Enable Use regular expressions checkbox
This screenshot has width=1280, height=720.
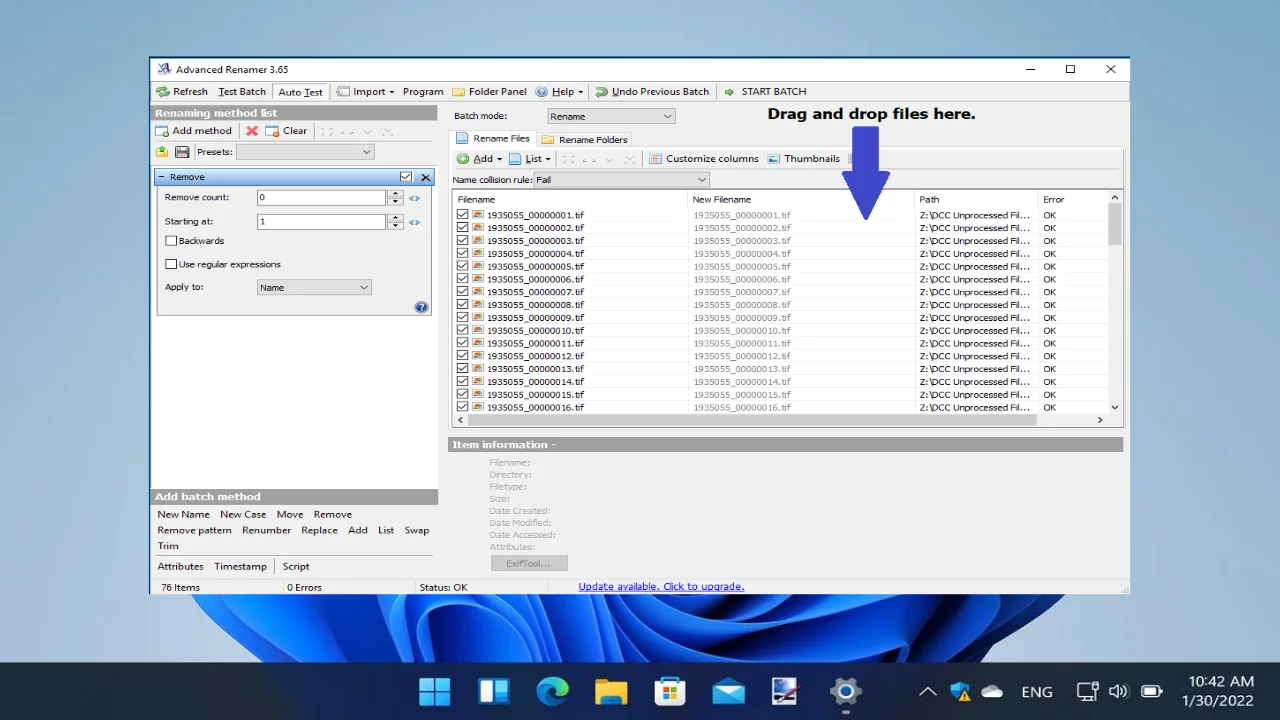171,265
